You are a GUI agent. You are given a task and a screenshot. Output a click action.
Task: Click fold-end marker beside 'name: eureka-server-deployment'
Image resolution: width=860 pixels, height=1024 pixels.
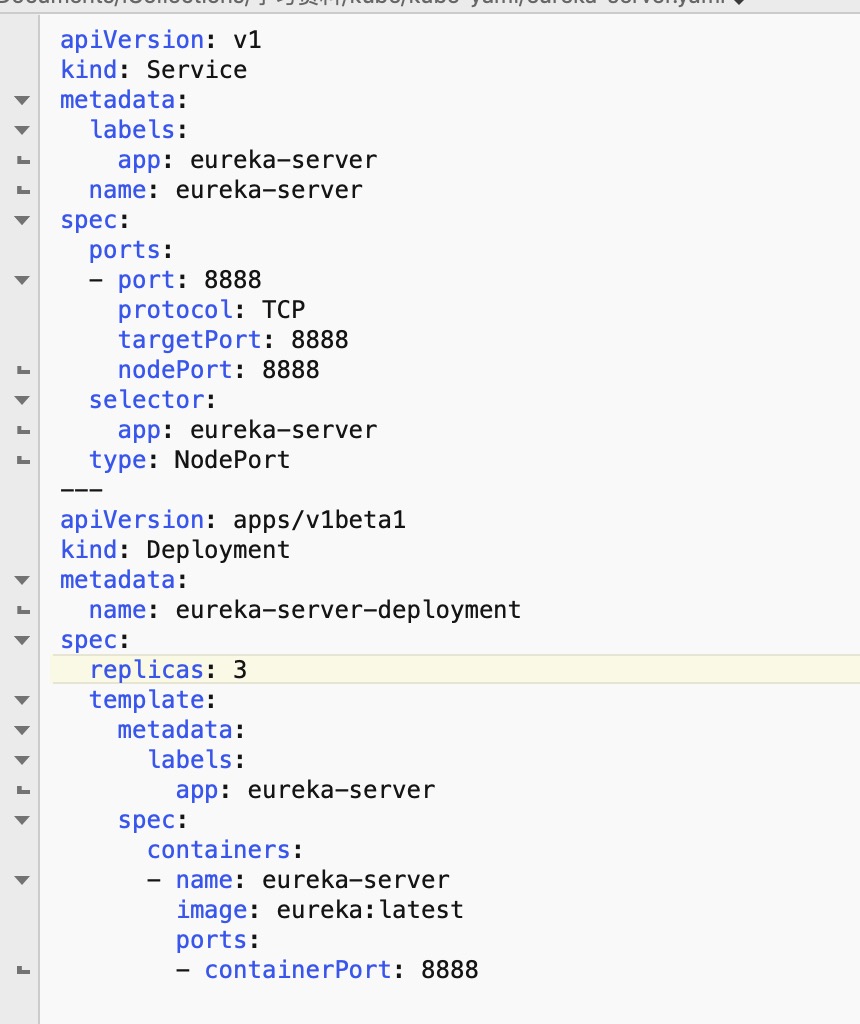pos(23,611)
